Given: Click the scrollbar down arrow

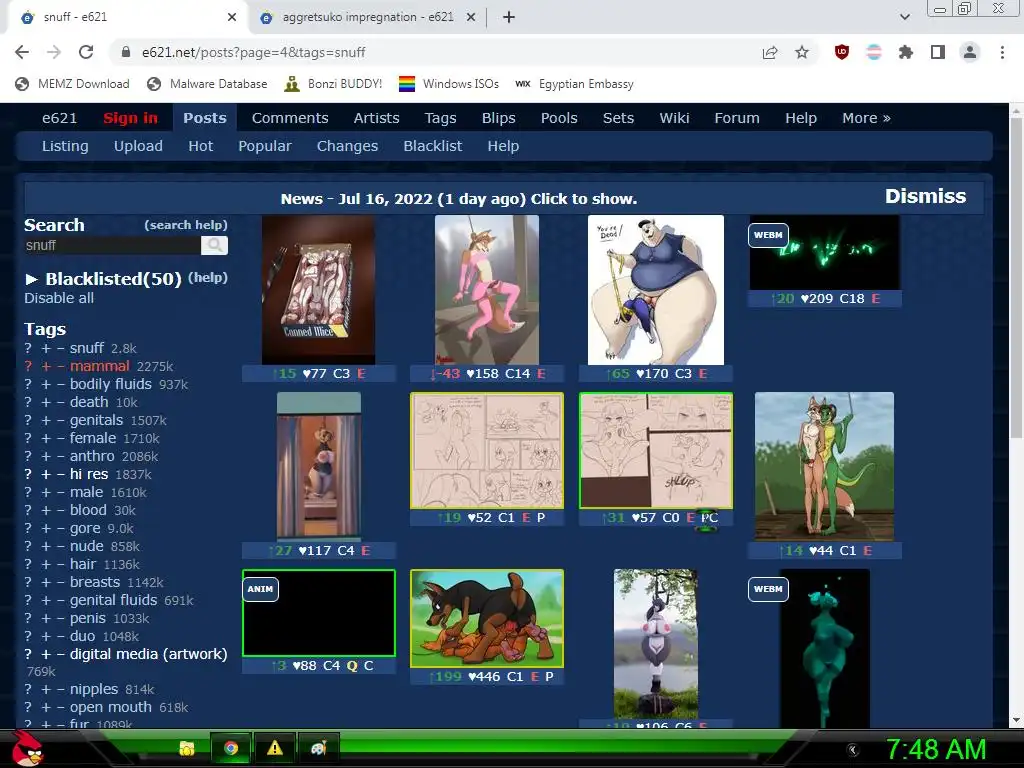Looking at the screenshot, I should (1016, 720).
